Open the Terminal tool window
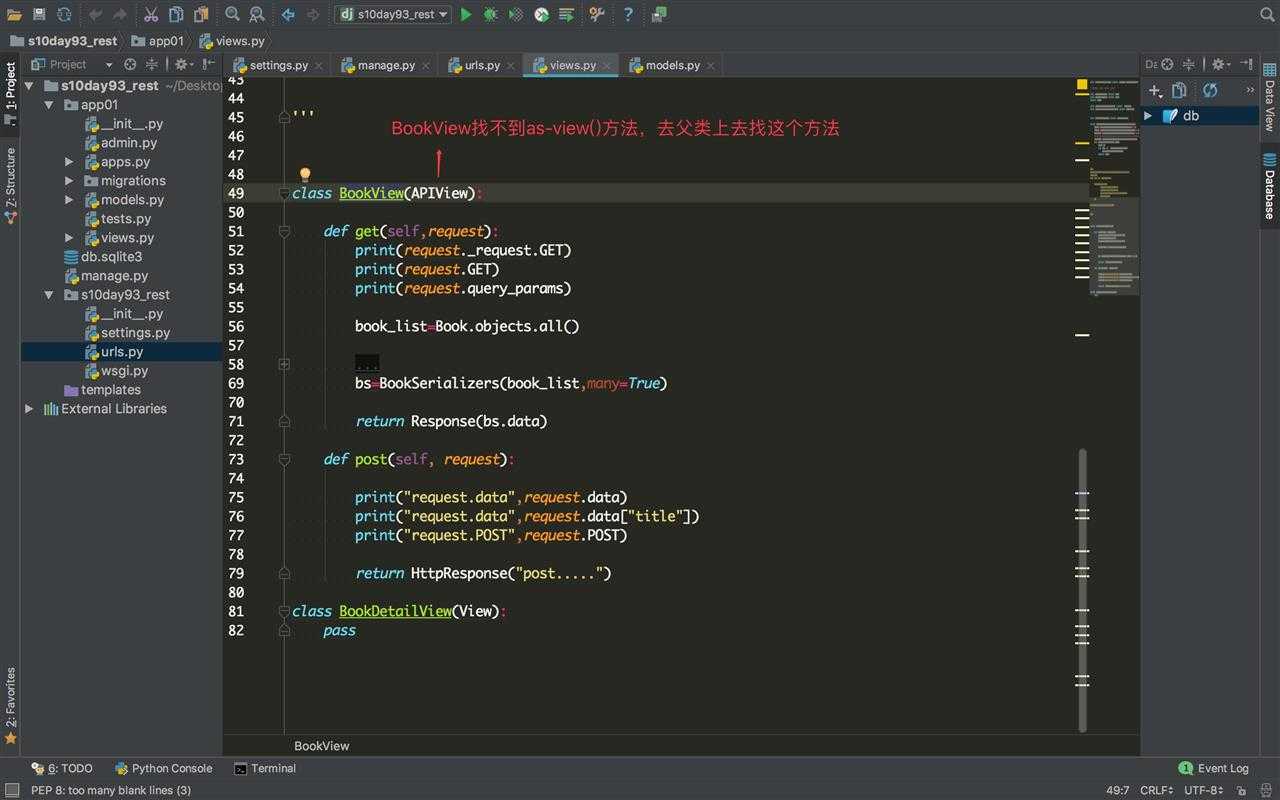The width and height of the screenshot is (1280, 800). coord(265,769)
